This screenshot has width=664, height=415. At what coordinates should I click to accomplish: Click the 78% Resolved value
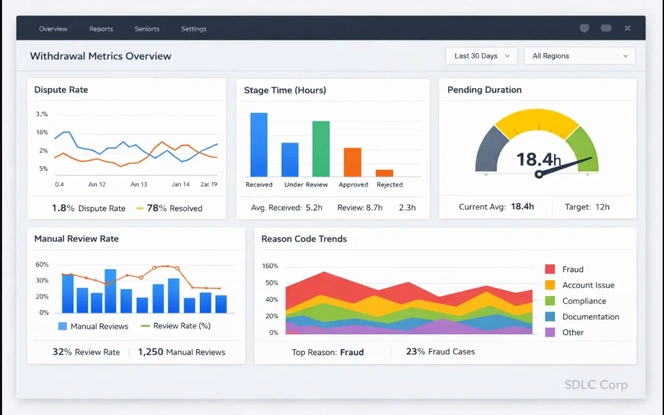click(x=174, y=208)
